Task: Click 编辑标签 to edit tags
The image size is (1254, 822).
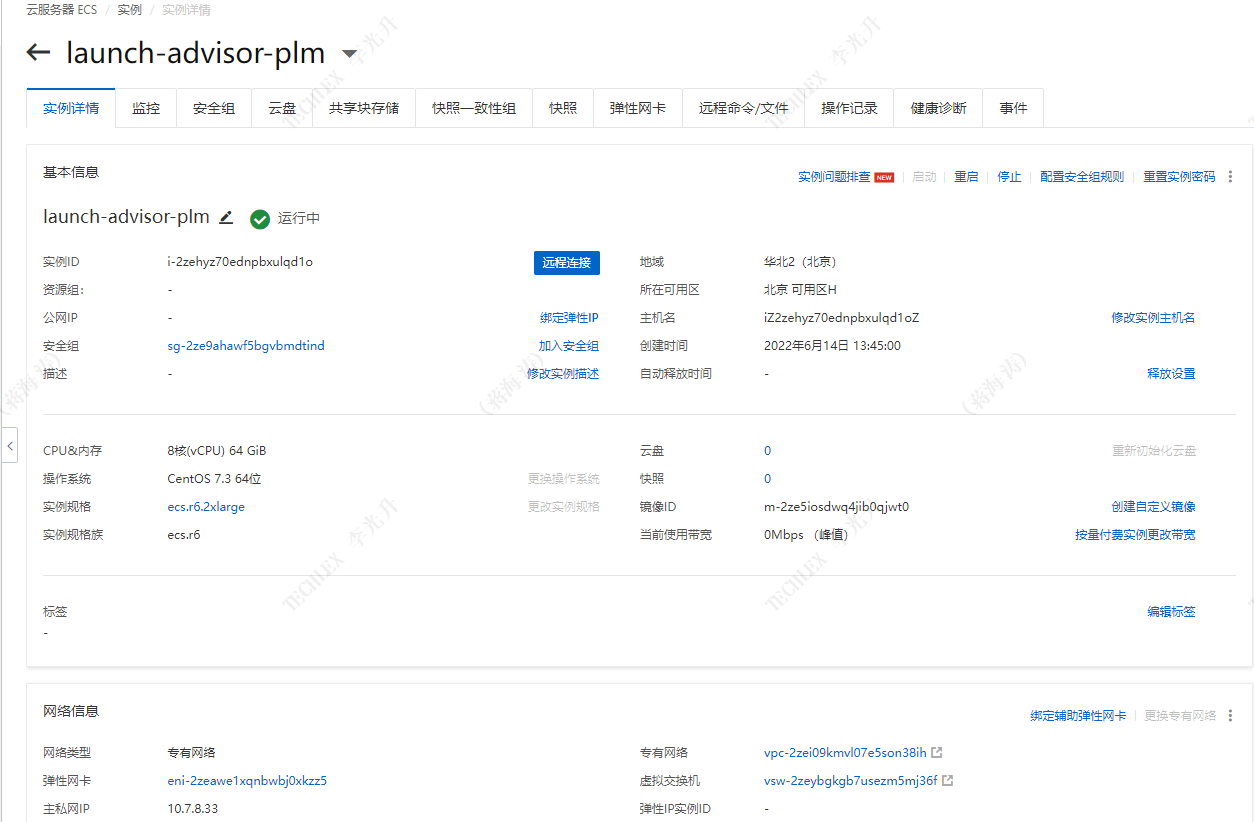Action: (1171, 612)
